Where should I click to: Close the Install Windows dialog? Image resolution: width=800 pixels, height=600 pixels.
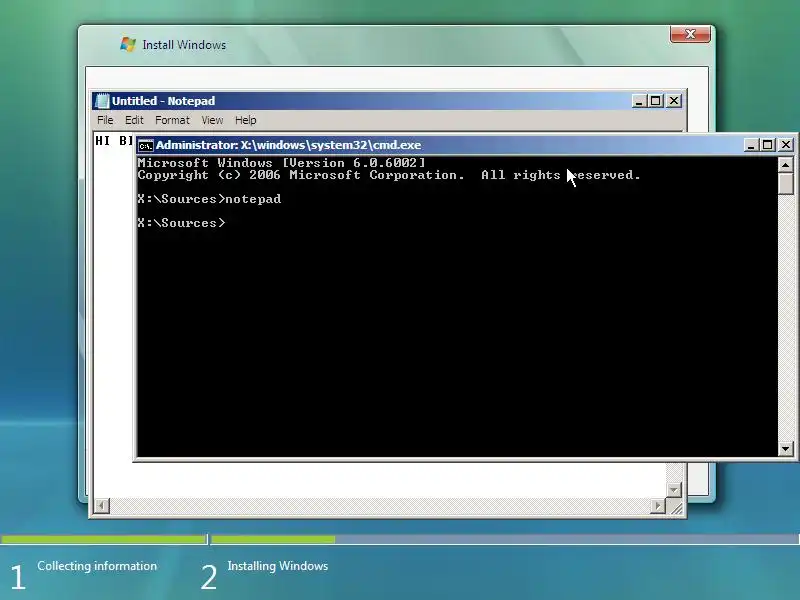pyautogui.click(x=690, y=34)
